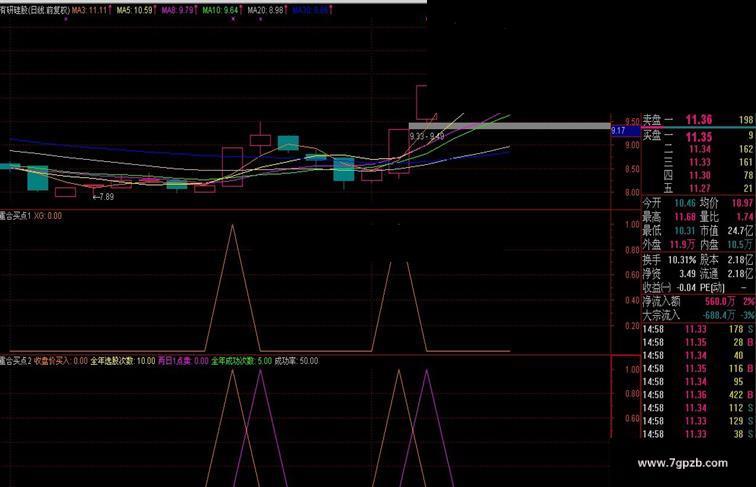Click the 收益(一) -0.04 value
This screenshot has height=487, width=756.
(687, 288)
